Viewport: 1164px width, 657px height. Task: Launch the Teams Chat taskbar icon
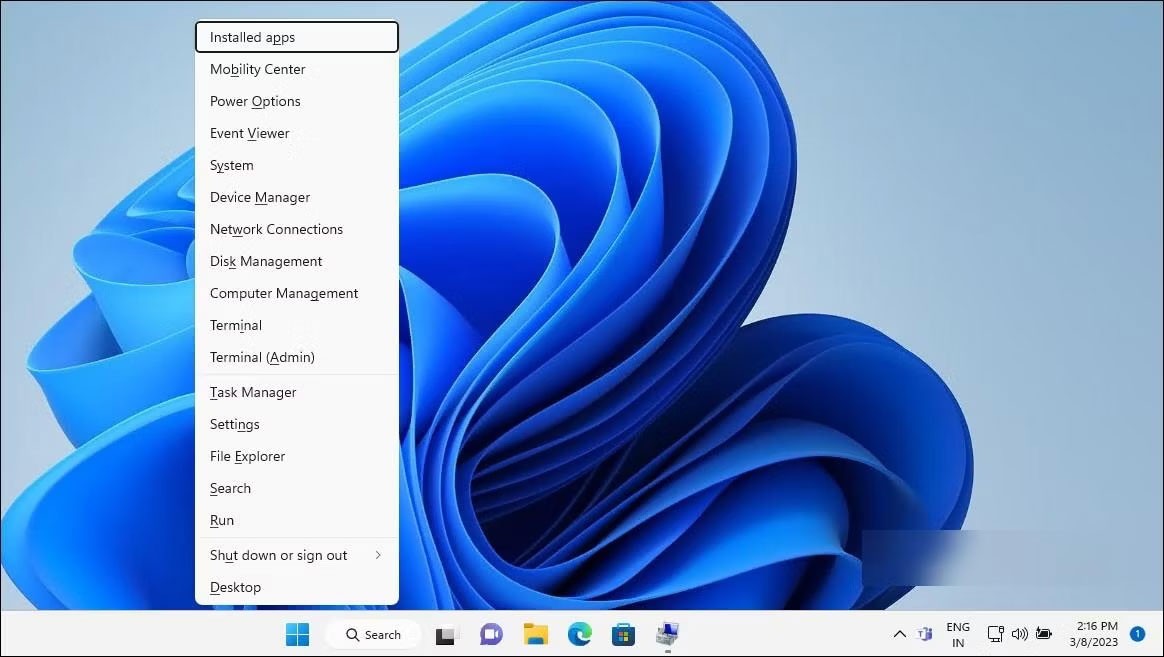pos(491,634)
